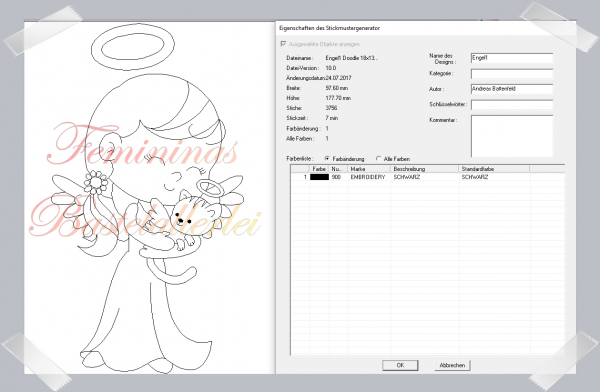This screenshot has width=600, height=392.
Task: Click the Standardfarbe column header
Action: point(494,169)
